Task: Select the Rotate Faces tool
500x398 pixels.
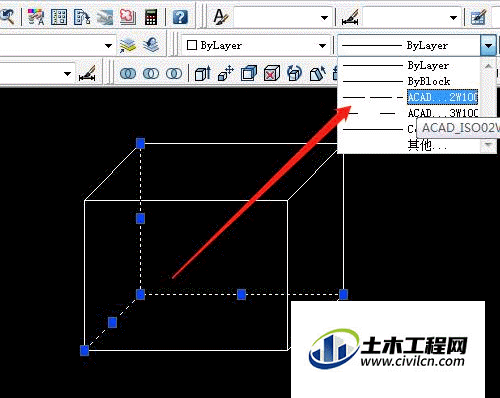Action: click(295, 73)
